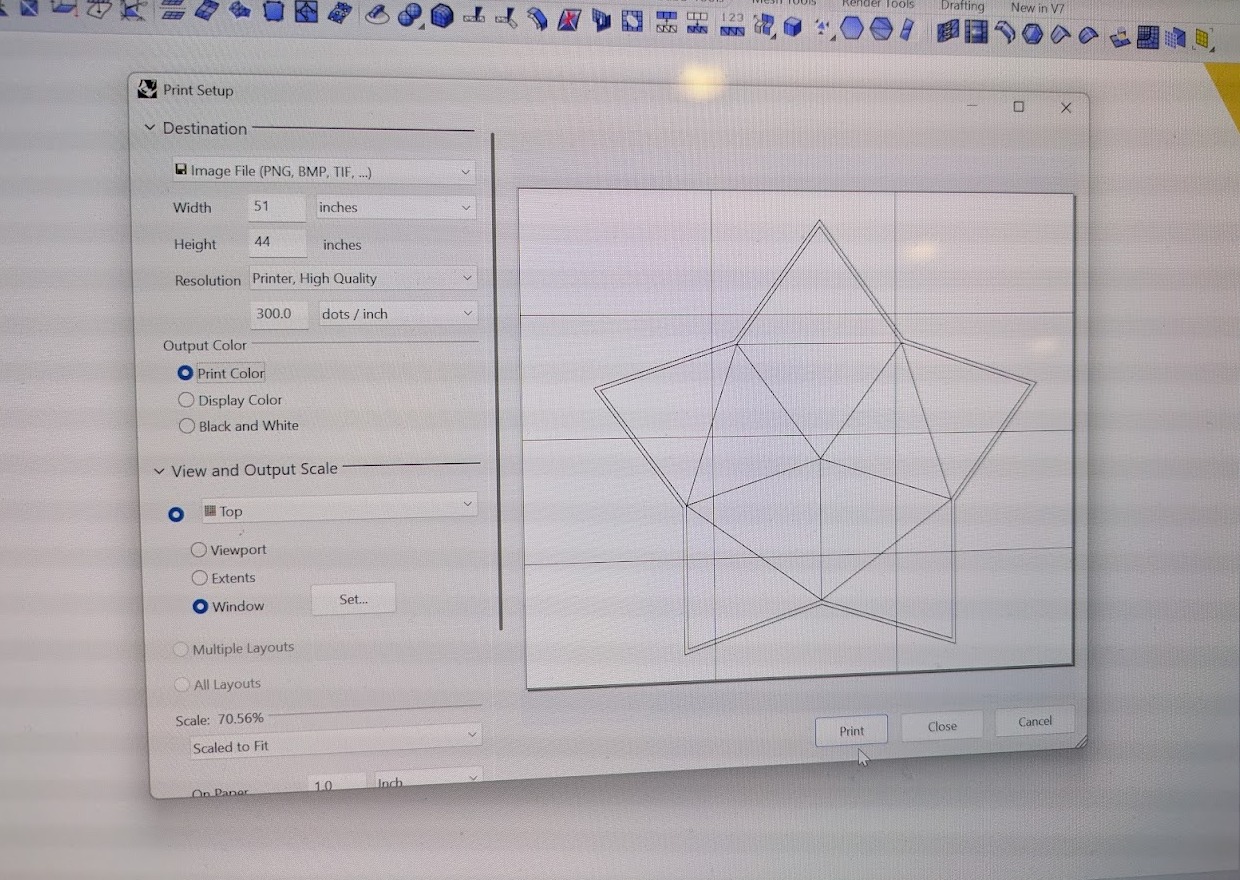Click the Set... window button
The width and height of the screenshot is (1240, 880).
[353, 599]
